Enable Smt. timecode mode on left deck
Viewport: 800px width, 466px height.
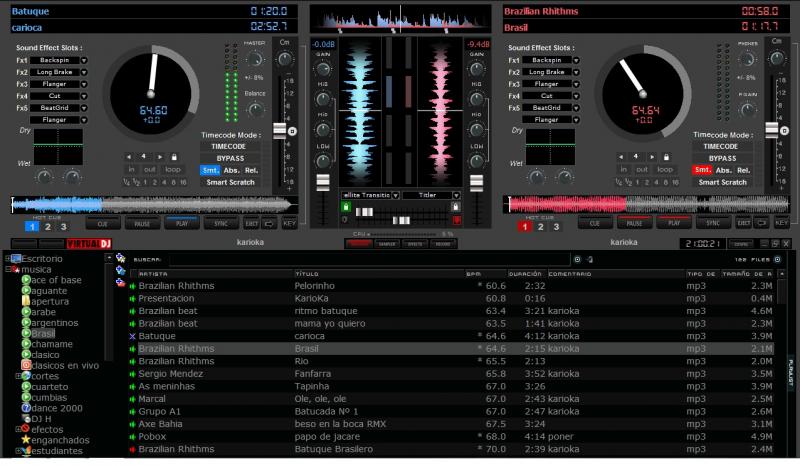click(x=210, y=170)
